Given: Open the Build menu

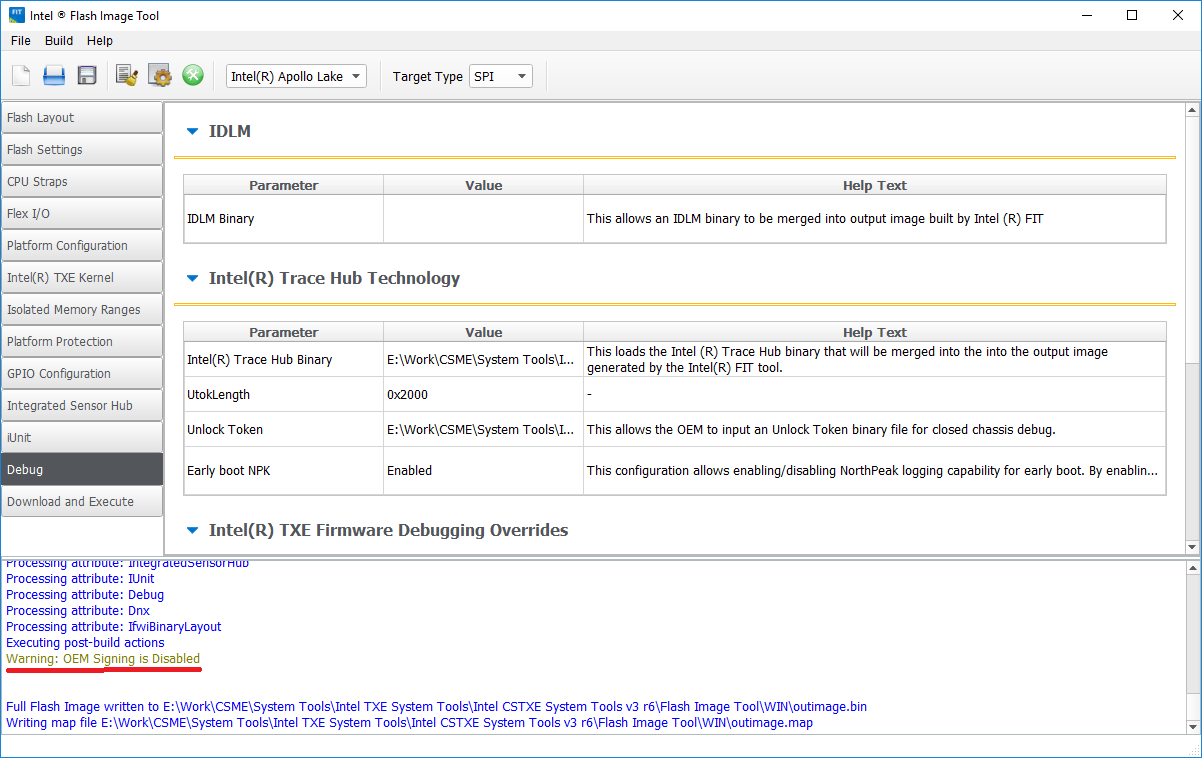Looking at the screenshot, I should 59,41.
